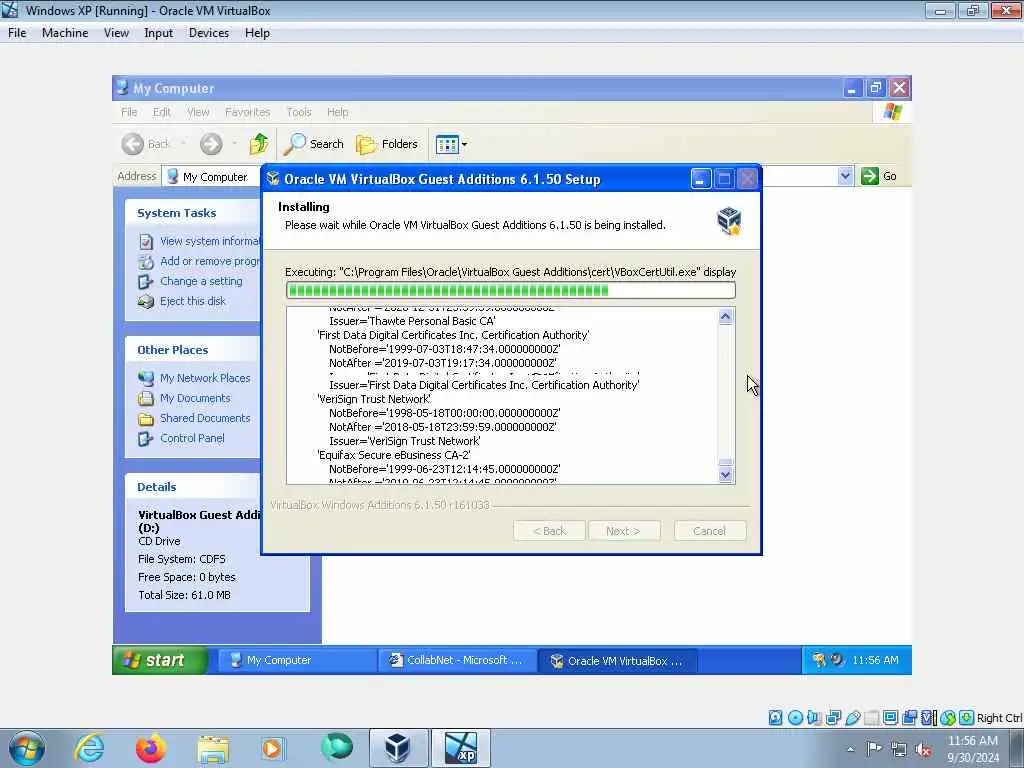Switch to My Computer taskbar button
This screenshot has height=768, width=1024.
[x=295, y=660]
